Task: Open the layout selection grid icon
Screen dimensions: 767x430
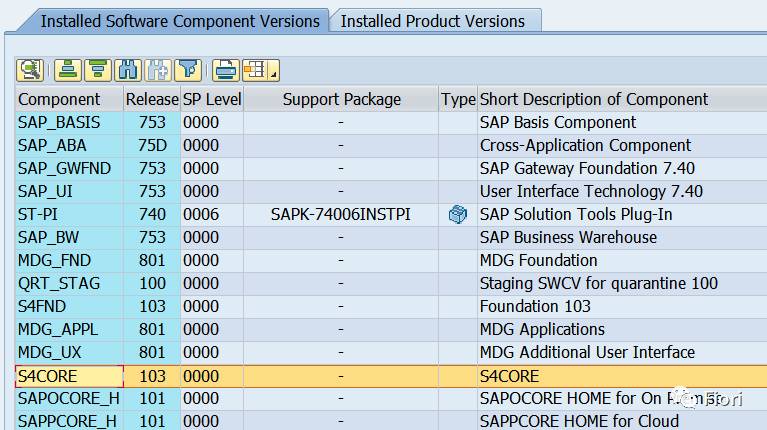Action: (x=255, y=70)
